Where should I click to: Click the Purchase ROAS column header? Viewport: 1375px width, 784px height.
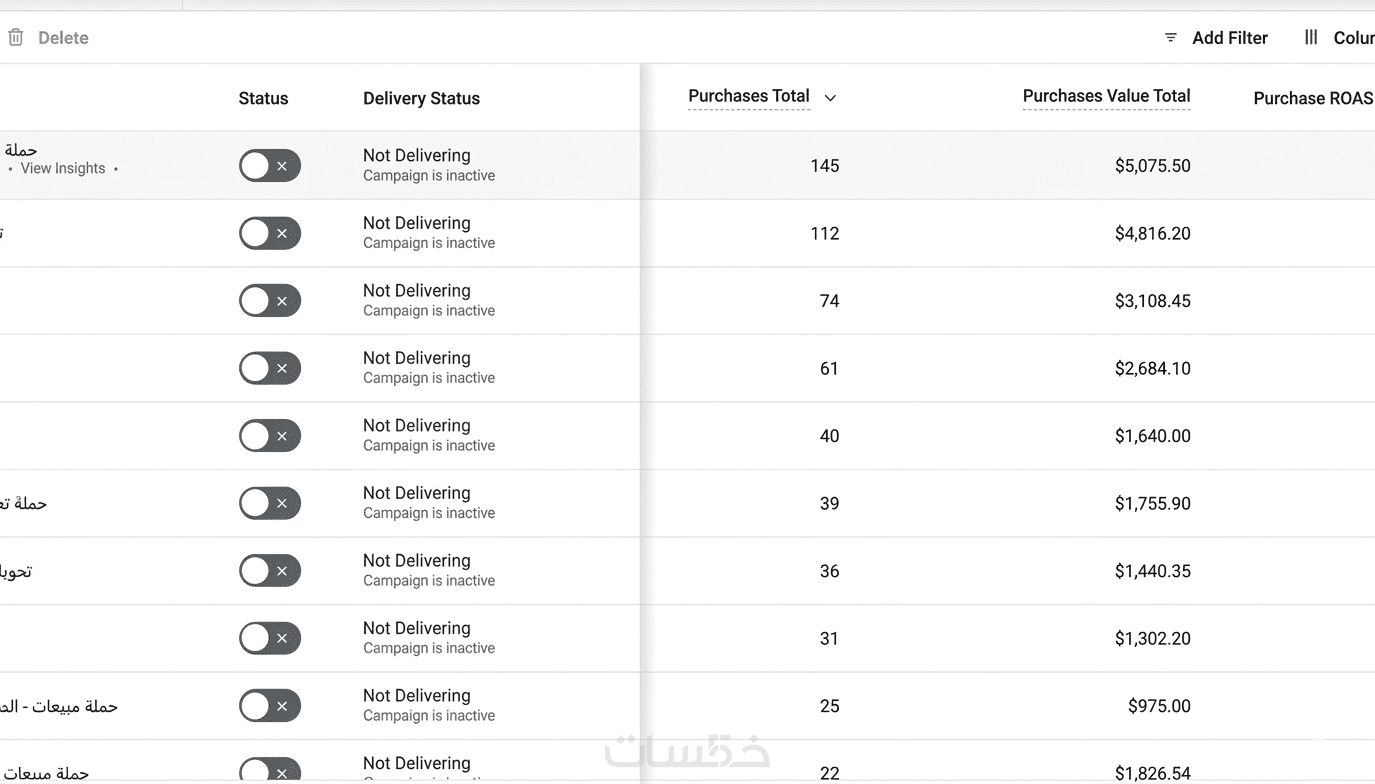pyautogui.click(x=1312, y=98)
